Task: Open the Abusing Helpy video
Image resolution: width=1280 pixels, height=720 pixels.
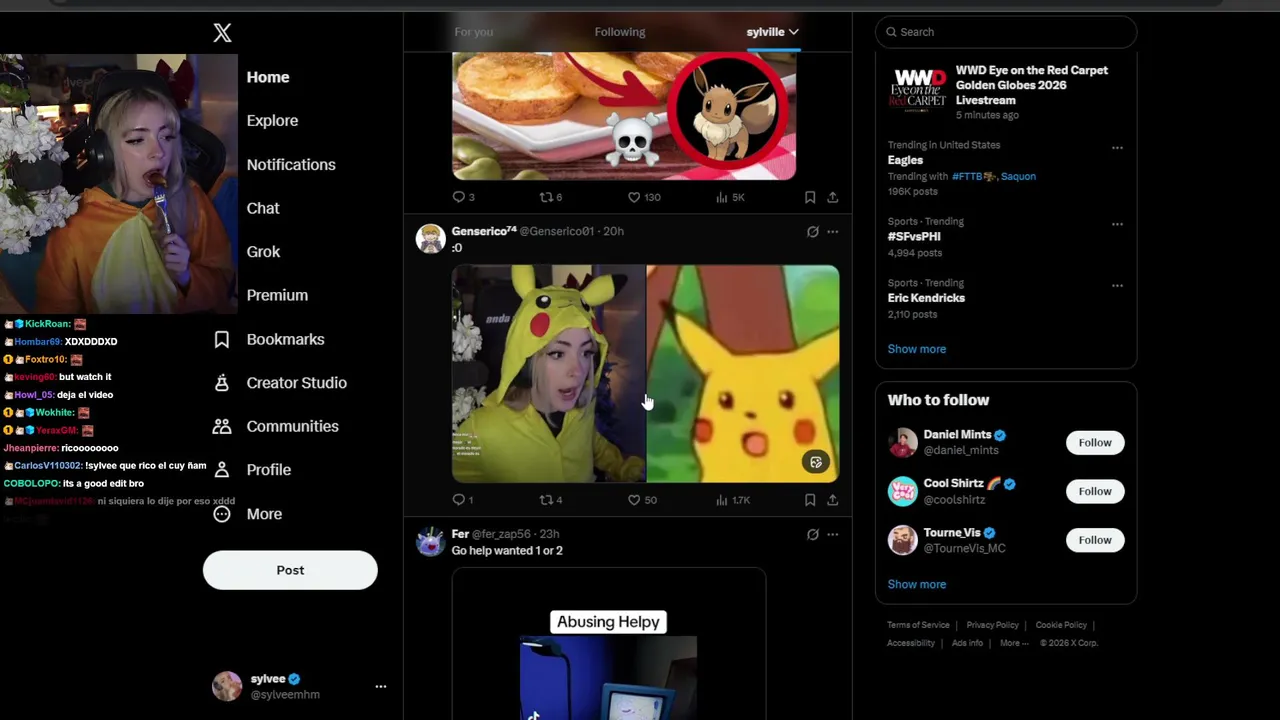Action: 608,645
